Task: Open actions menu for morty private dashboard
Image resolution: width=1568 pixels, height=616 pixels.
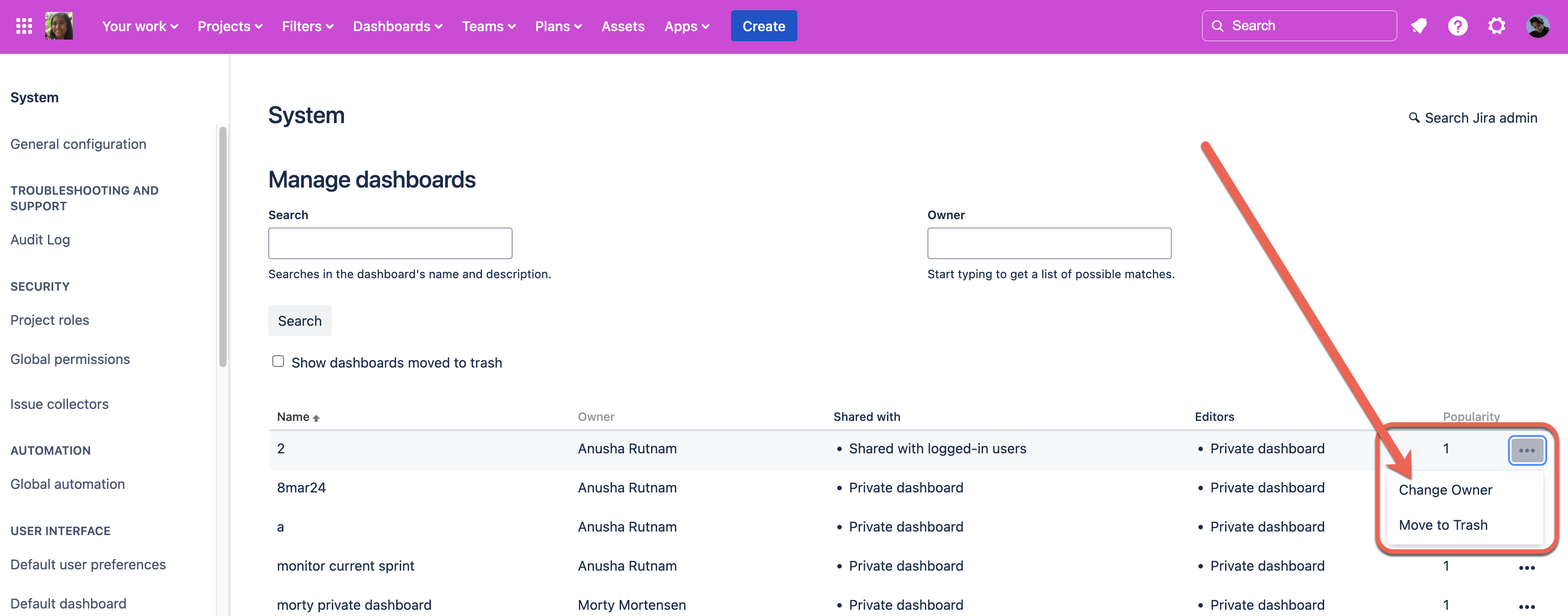Action: click(x=1527, y=606)
